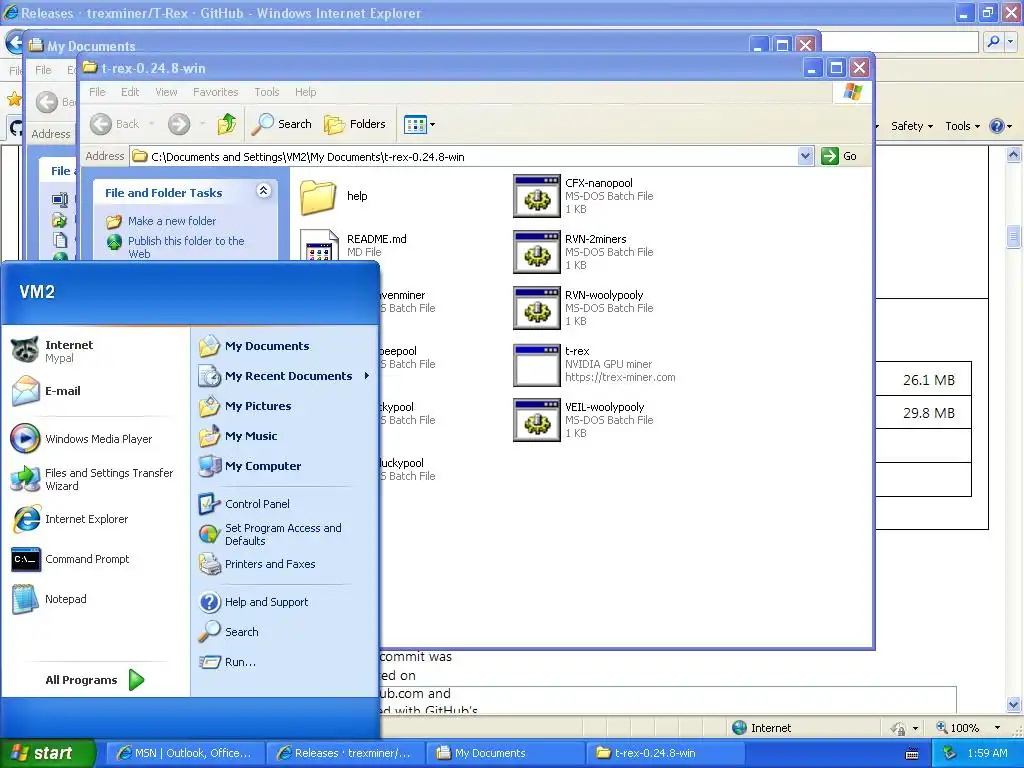Open Help and Support
Viewport: 1024px width, 768px height.
253,602
